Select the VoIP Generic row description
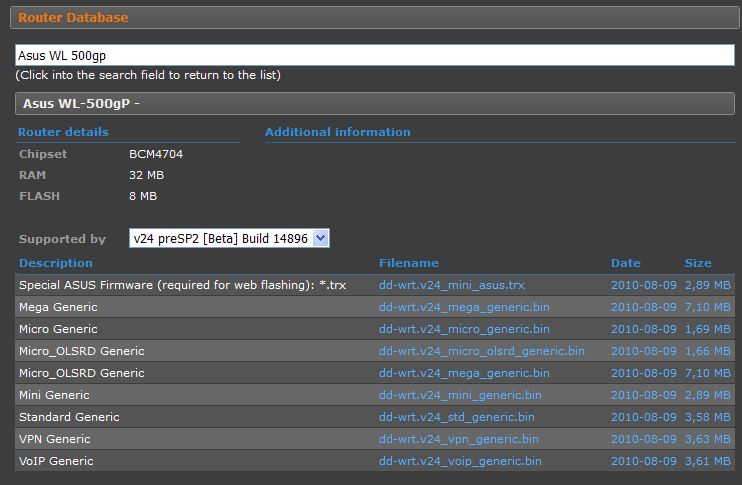Image resolution: width=742 pixels, height=485 pixels. point(56,461)
